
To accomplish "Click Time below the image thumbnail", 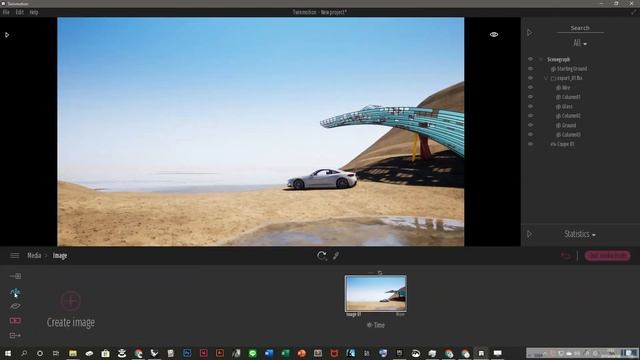I will click(376, 325).
